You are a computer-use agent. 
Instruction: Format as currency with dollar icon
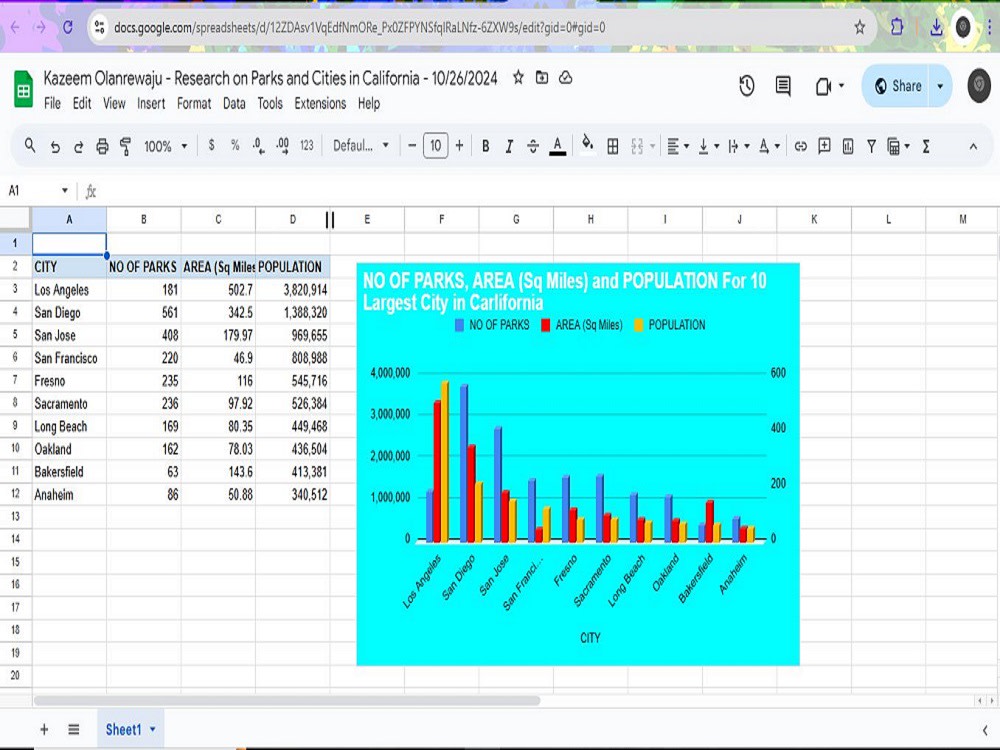pyautogui.click(x=211, y=146)
